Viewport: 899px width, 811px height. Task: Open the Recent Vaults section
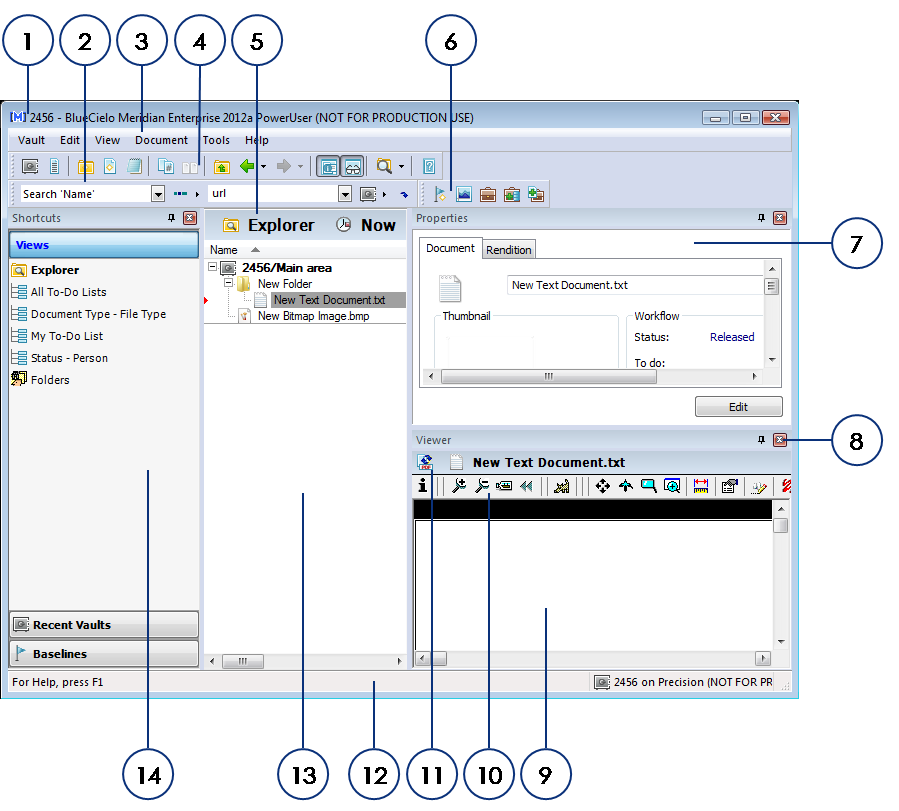point(104,624)
